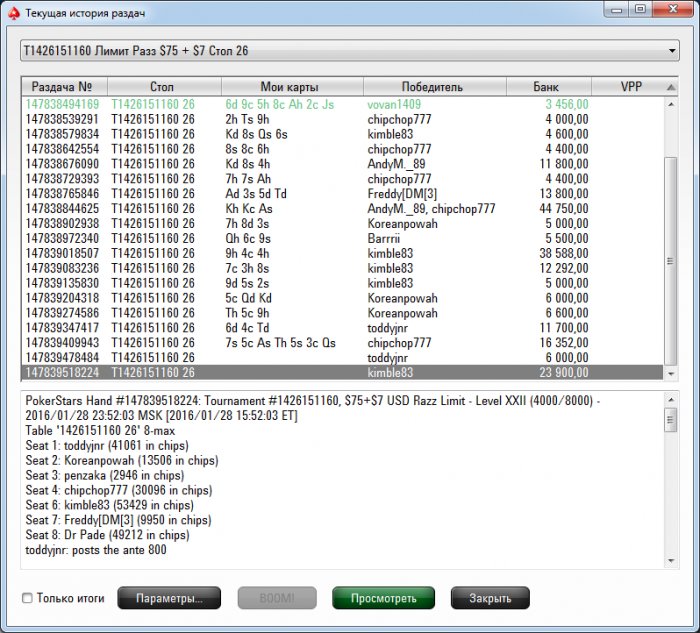Screen dimensions: 700x633
Task: Click winner 'AndyM._89, chipchop777' cell
Action: [431, 208]
